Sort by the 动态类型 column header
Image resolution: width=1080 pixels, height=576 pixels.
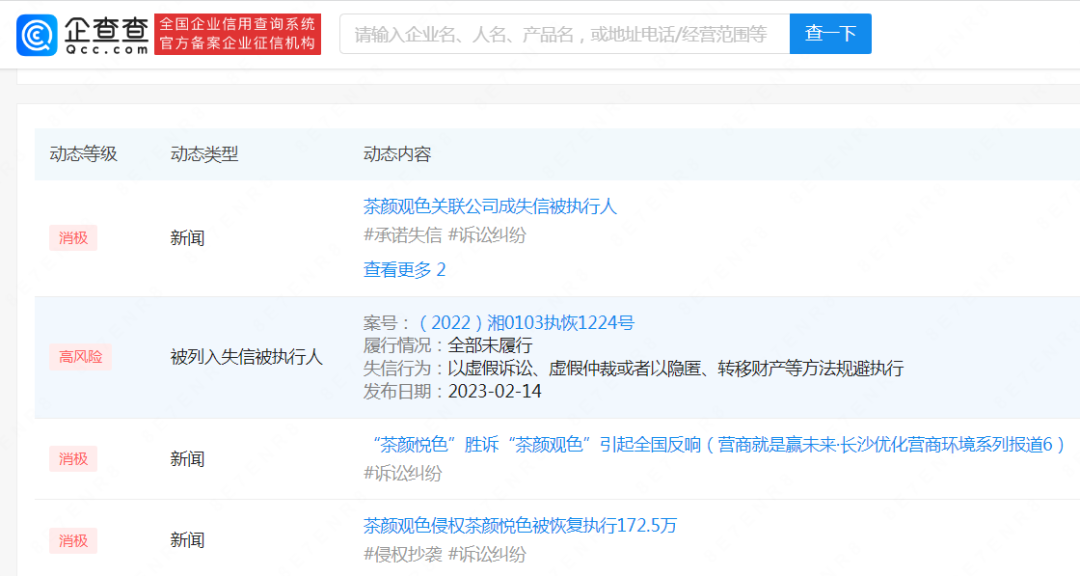click(x=199, y=154)
